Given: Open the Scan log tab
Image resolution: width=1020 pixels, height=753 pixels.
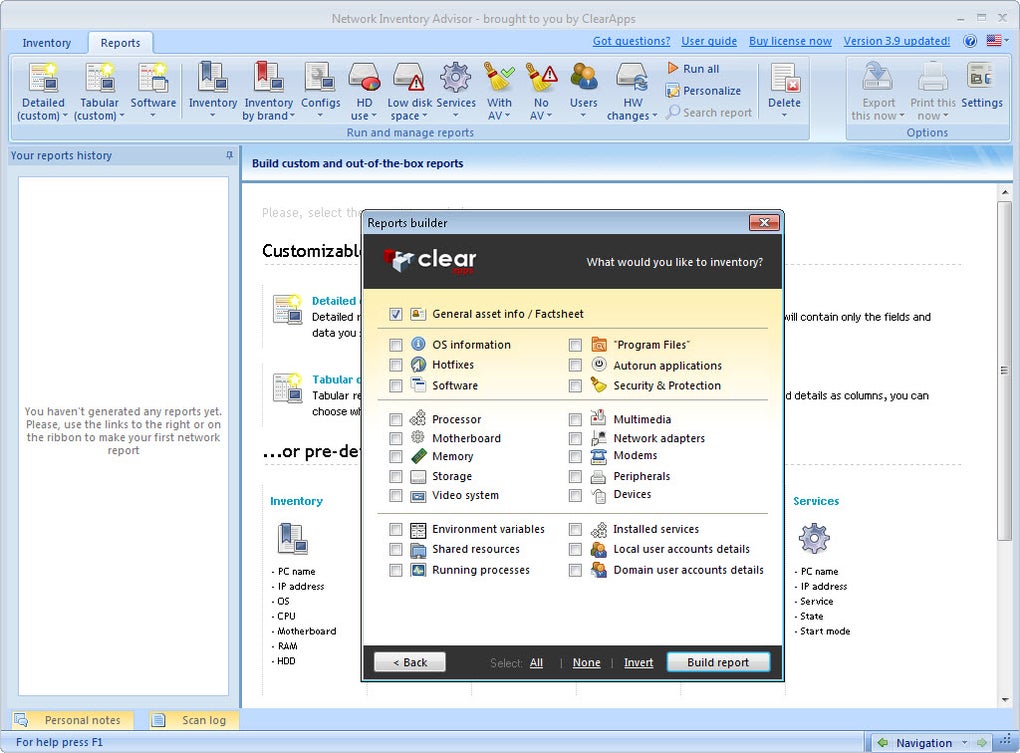Looking at the screenshot, I should pyautogui.click(x=193, y=720).
